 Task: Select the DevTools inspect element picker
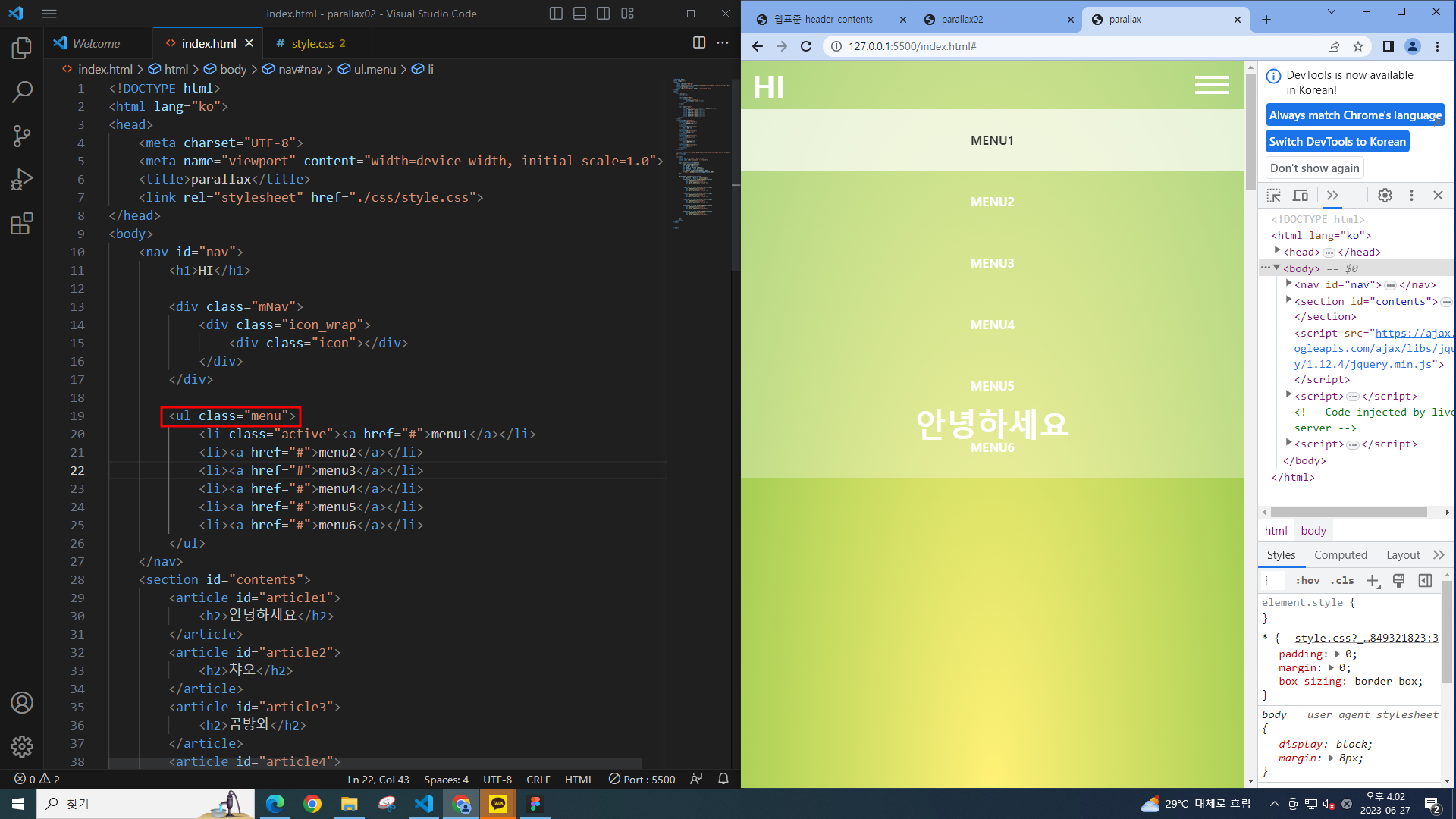point(1274,196)
